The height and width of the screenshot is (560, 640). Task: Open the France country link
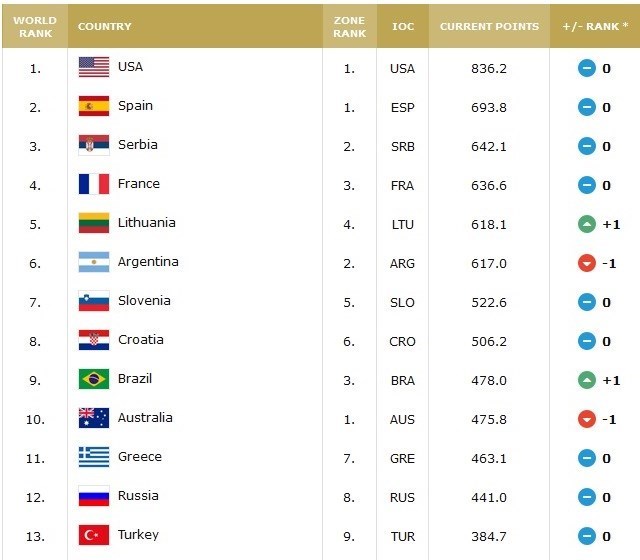(x=138, y=184)
